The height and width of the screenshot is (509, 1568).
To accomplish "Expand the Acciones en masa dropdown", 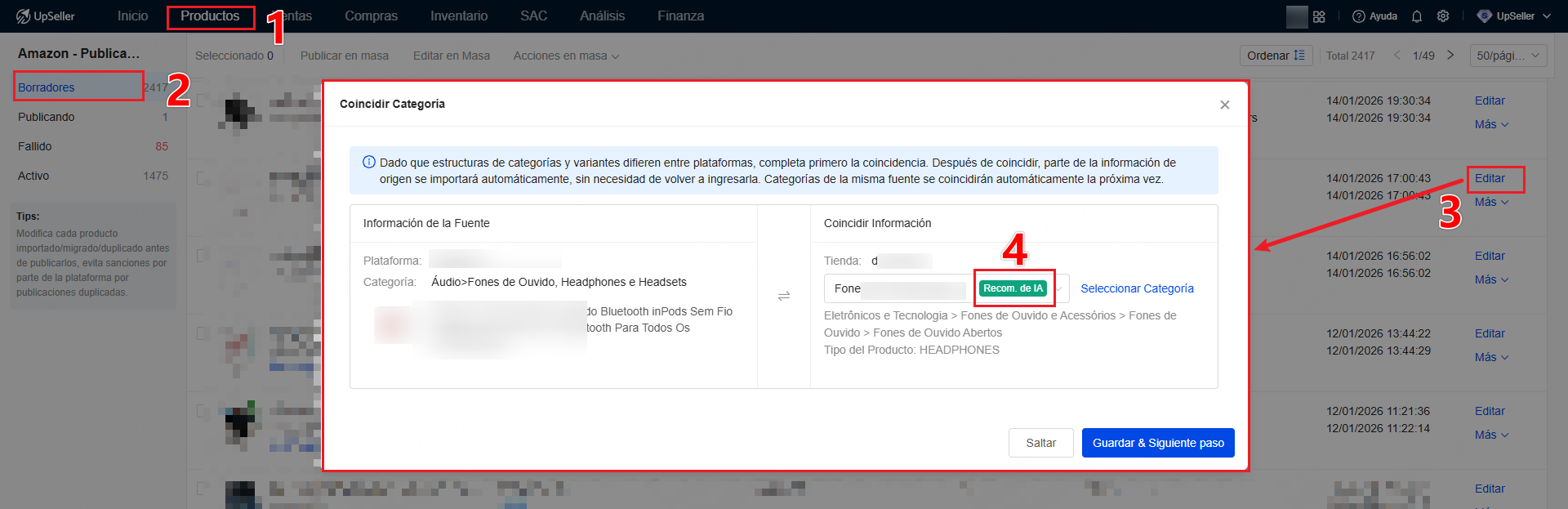I will pyautogui.click(x=566, y=56).
